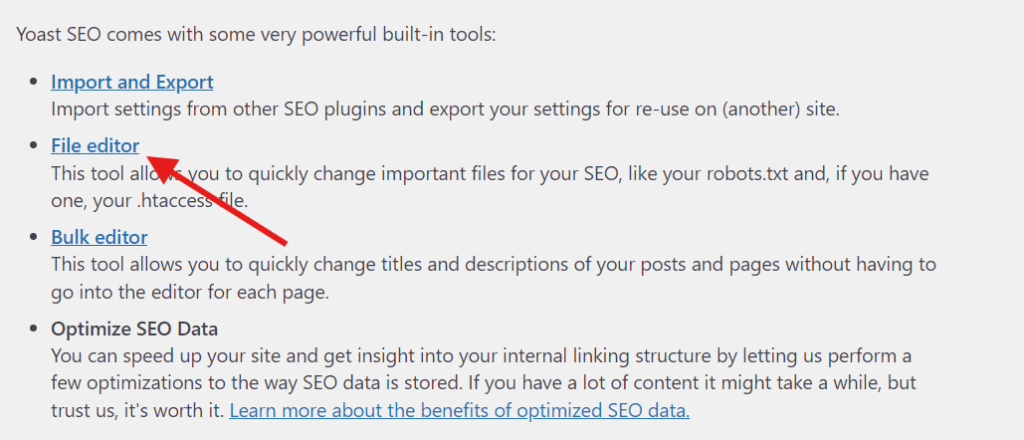Image resolution: width=1024 pixels, height=440 pixels.
Task: Open the Bulk editor link
Action: [x=99, y=237]
